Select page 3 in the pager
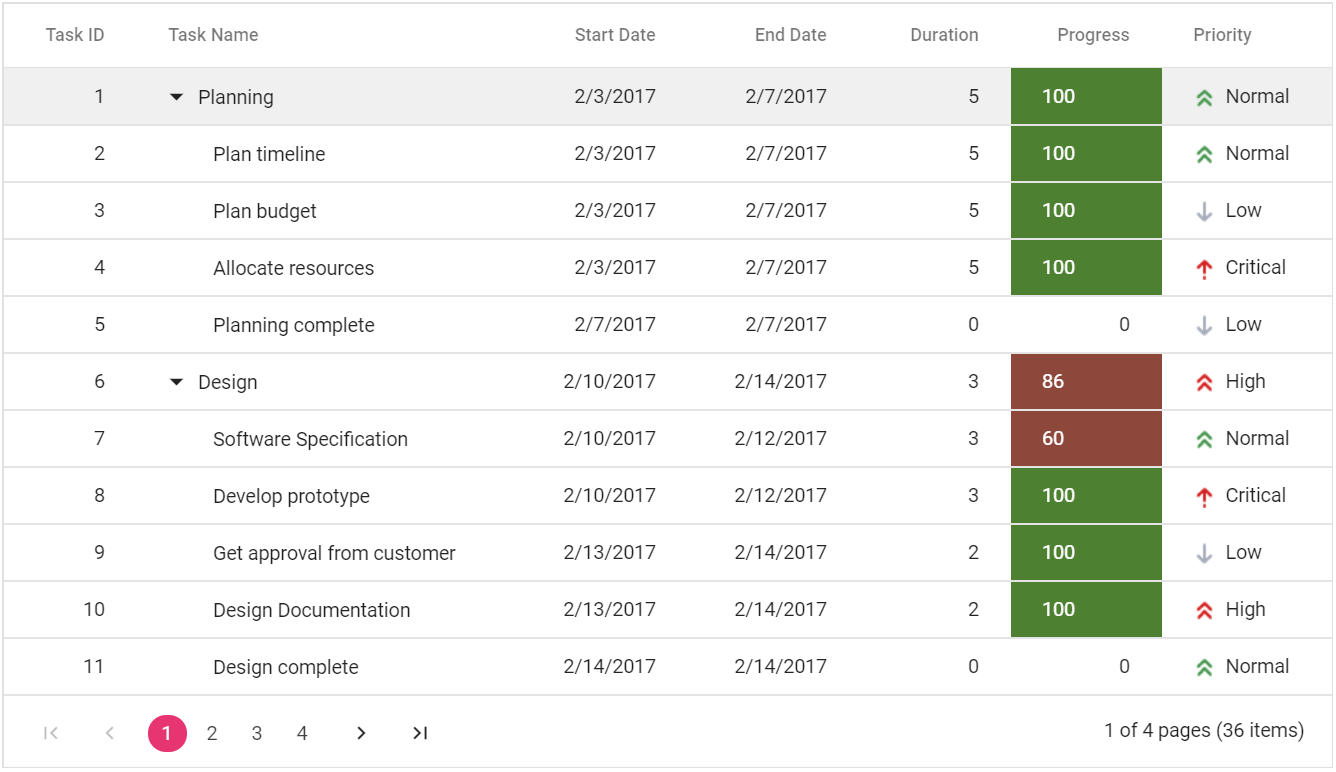Image resolution: width=1336 pixels, height=772 pixels. (x=257, y=734)
